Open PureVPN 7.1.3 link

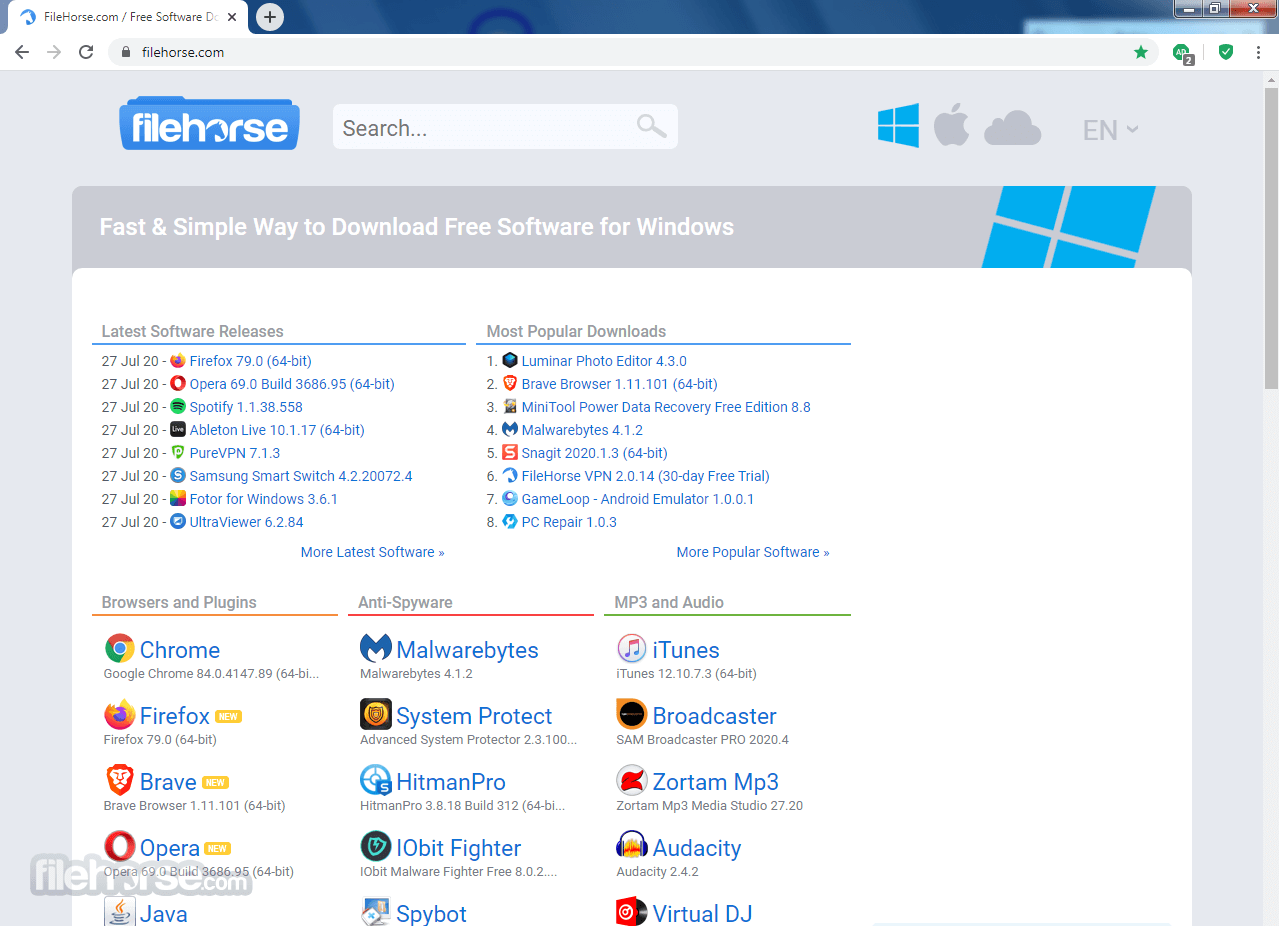click(x=235, y=453)
